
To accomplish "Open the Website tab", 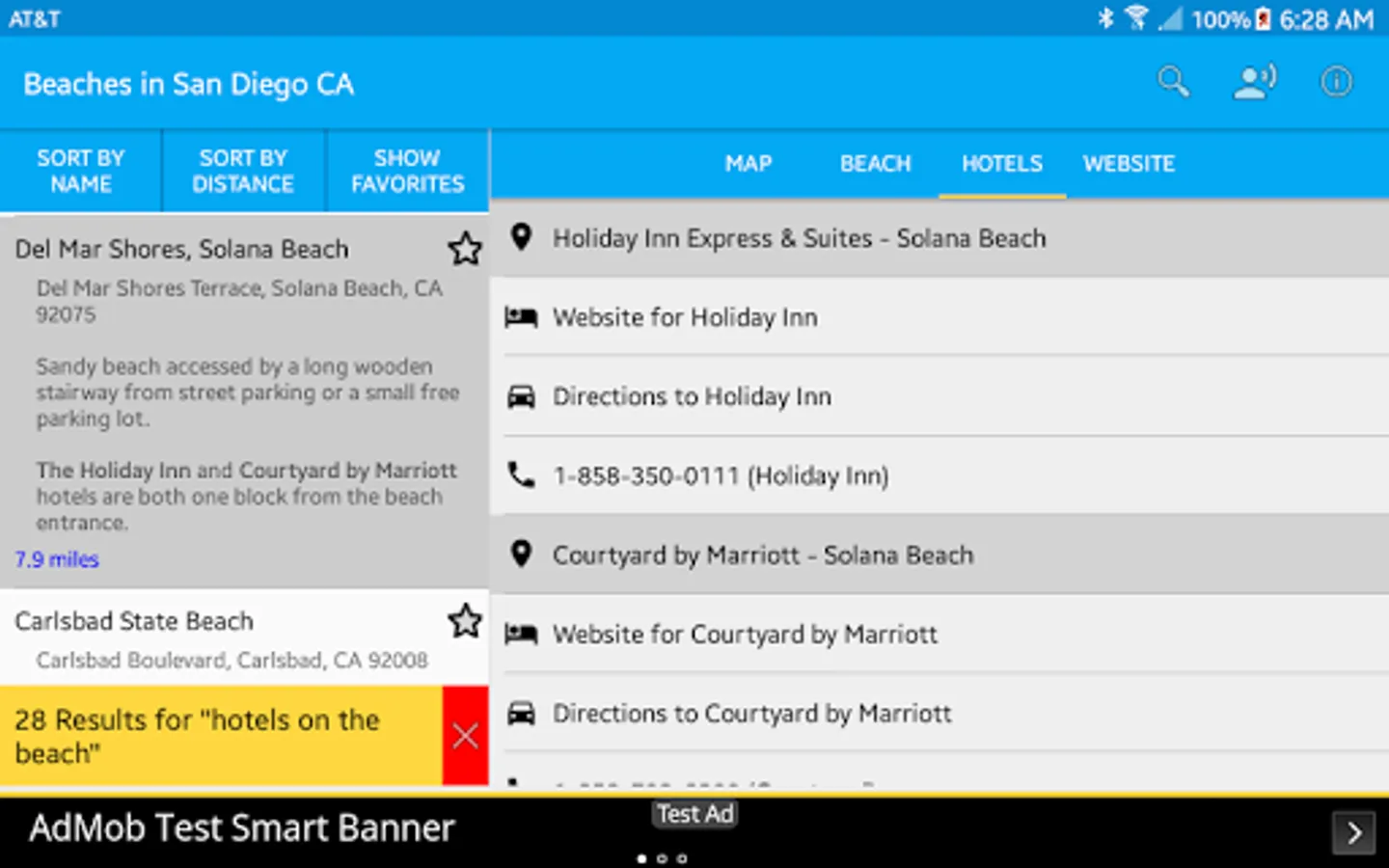I will [1129, 164].
